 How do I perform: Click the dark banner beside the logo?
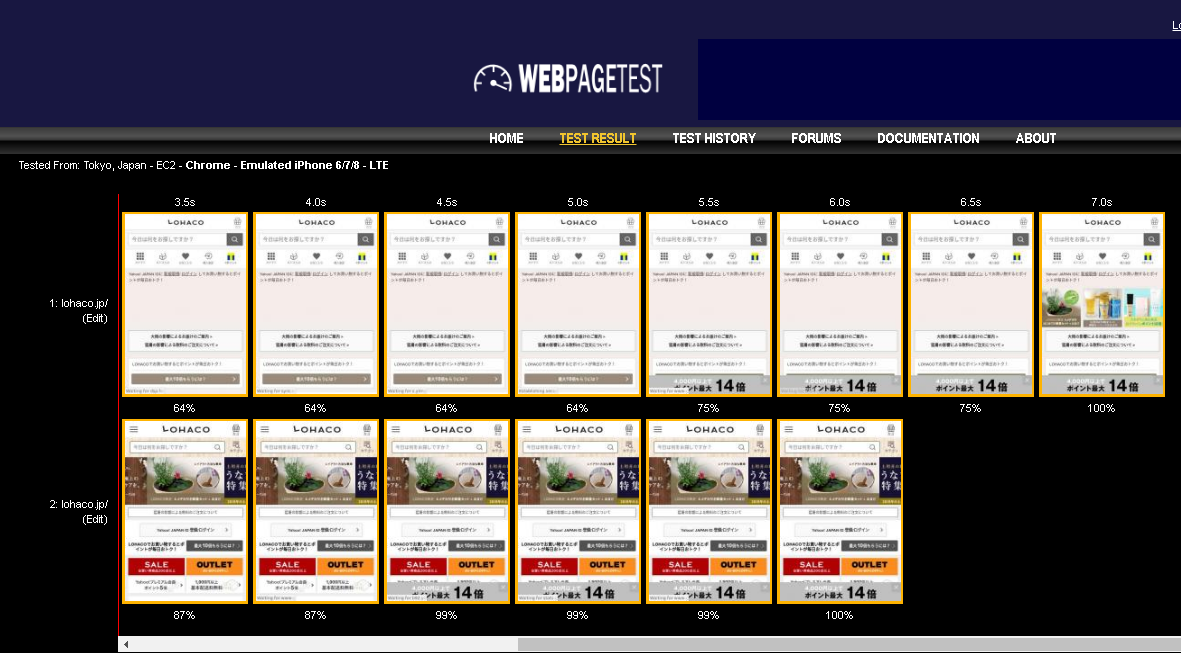click(938, 79)
